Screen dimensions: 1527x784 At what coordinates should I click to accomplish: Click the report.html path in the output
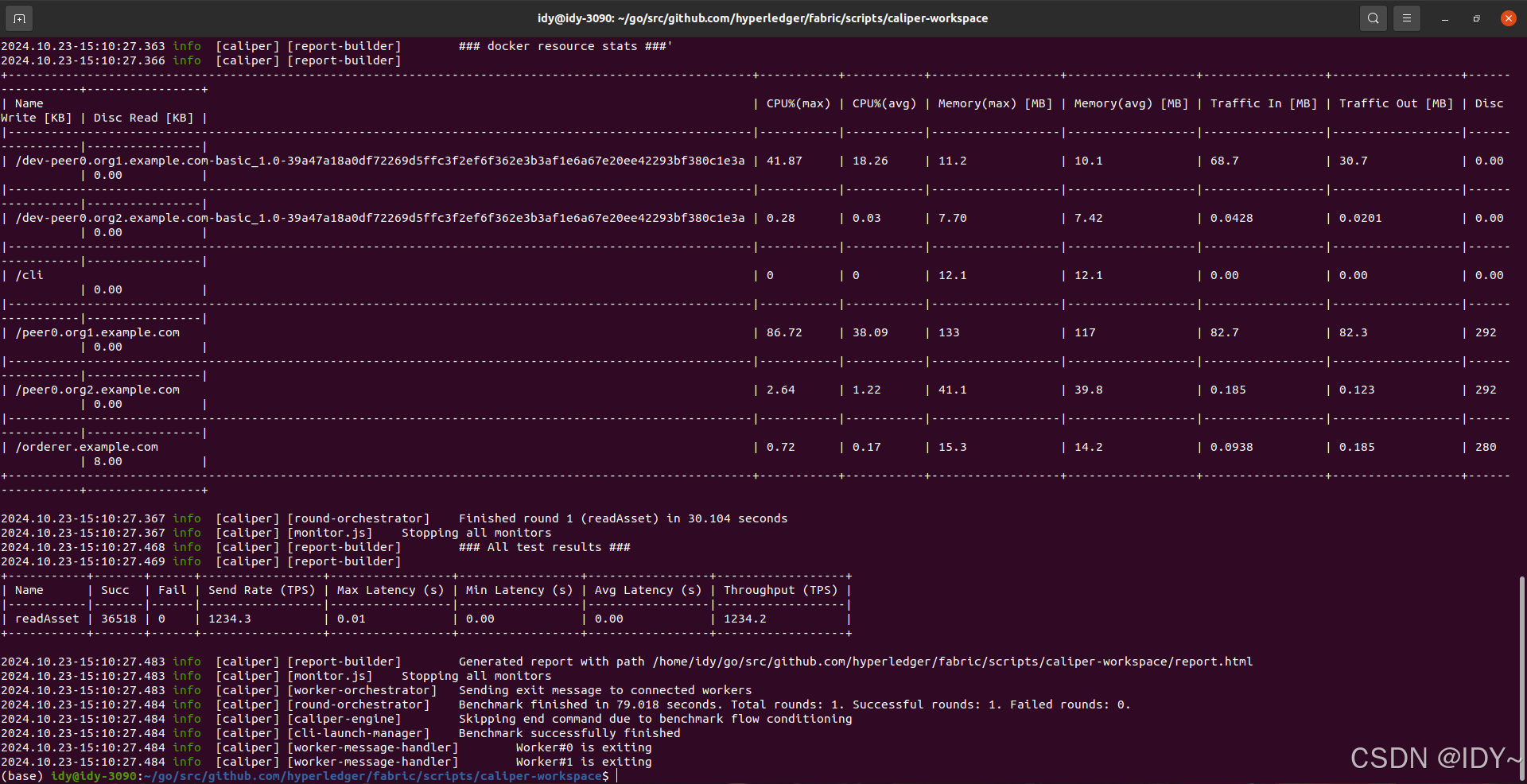[x=952, y=662]
